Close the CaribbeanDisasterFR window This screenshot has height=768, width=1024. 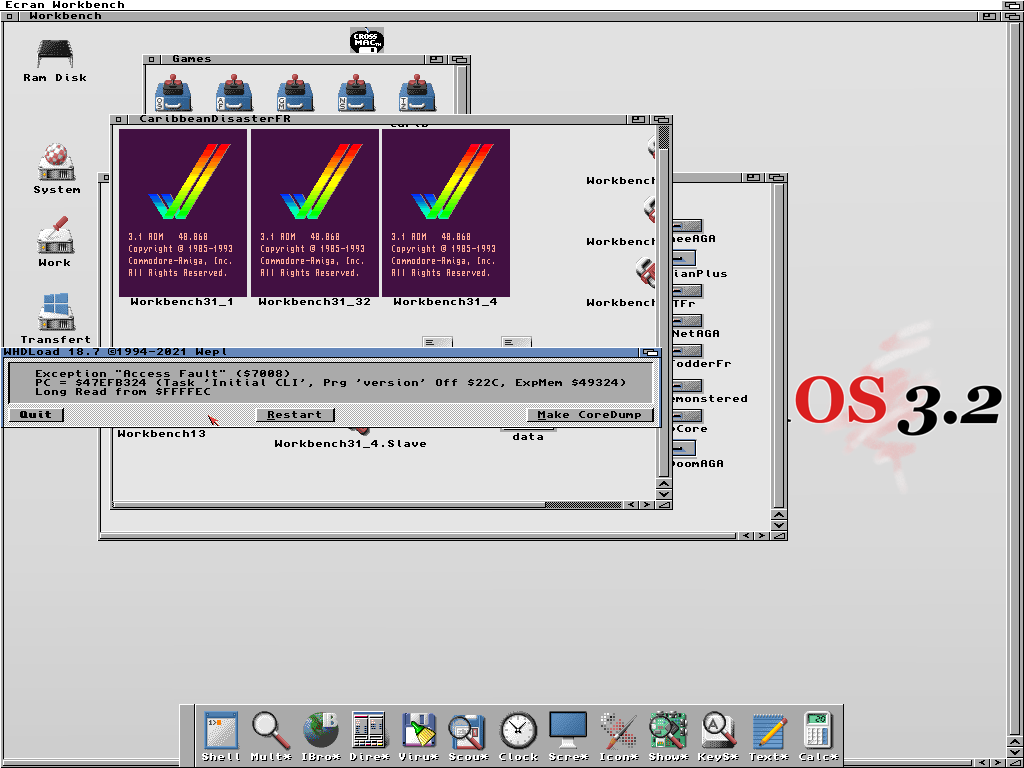tap(118, 120)
